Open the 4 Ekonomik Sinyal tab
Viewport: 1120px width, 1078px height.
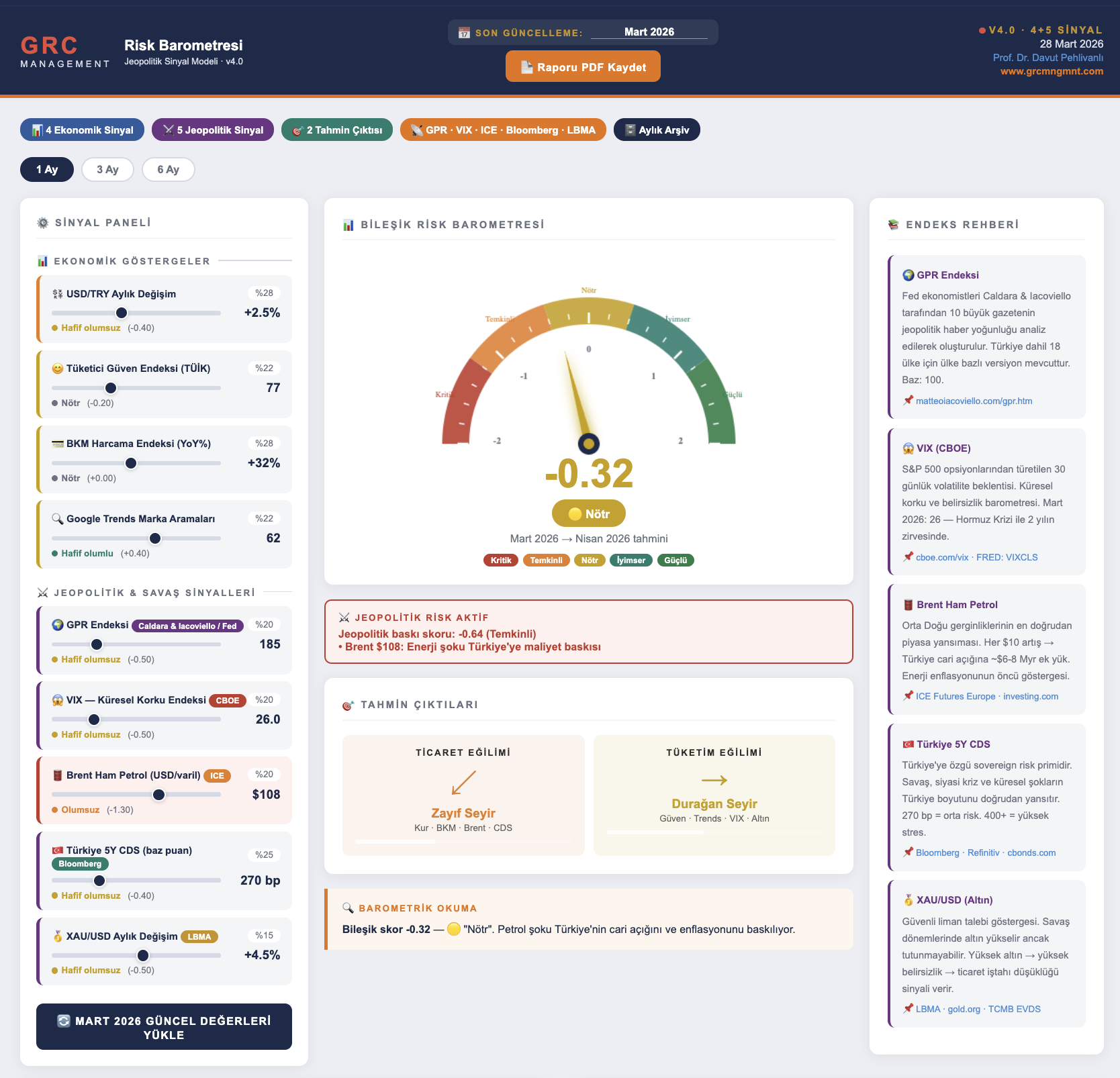82,130
